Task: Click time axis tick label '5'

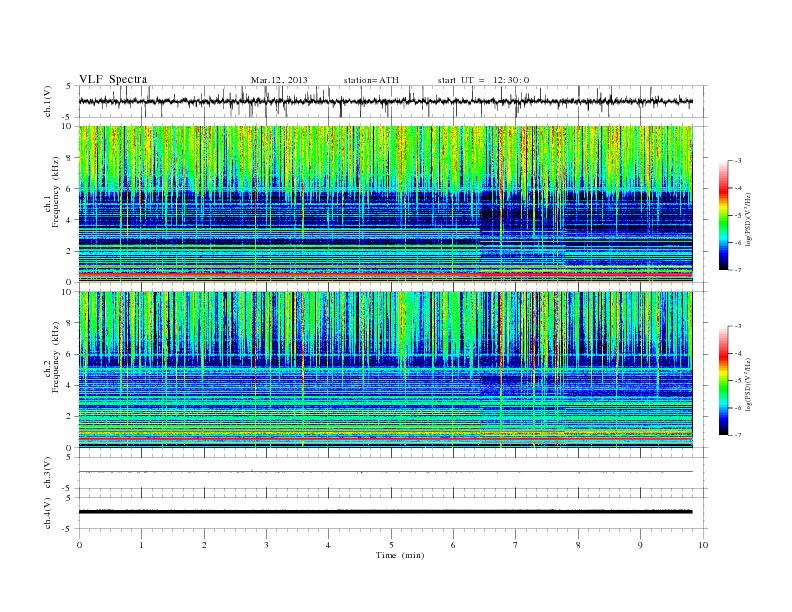Action: 391,545
